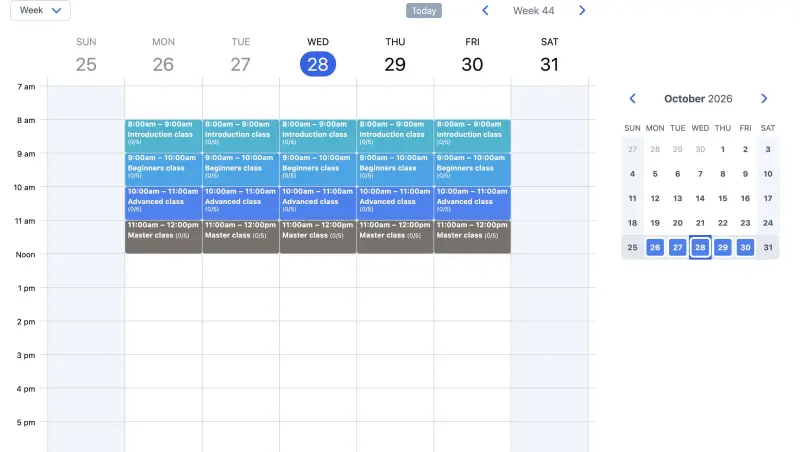The width and height of the screenshot is (800, 452).
Task: Open Tuesday 10:00am Advanced class
Action: (241, 203)
